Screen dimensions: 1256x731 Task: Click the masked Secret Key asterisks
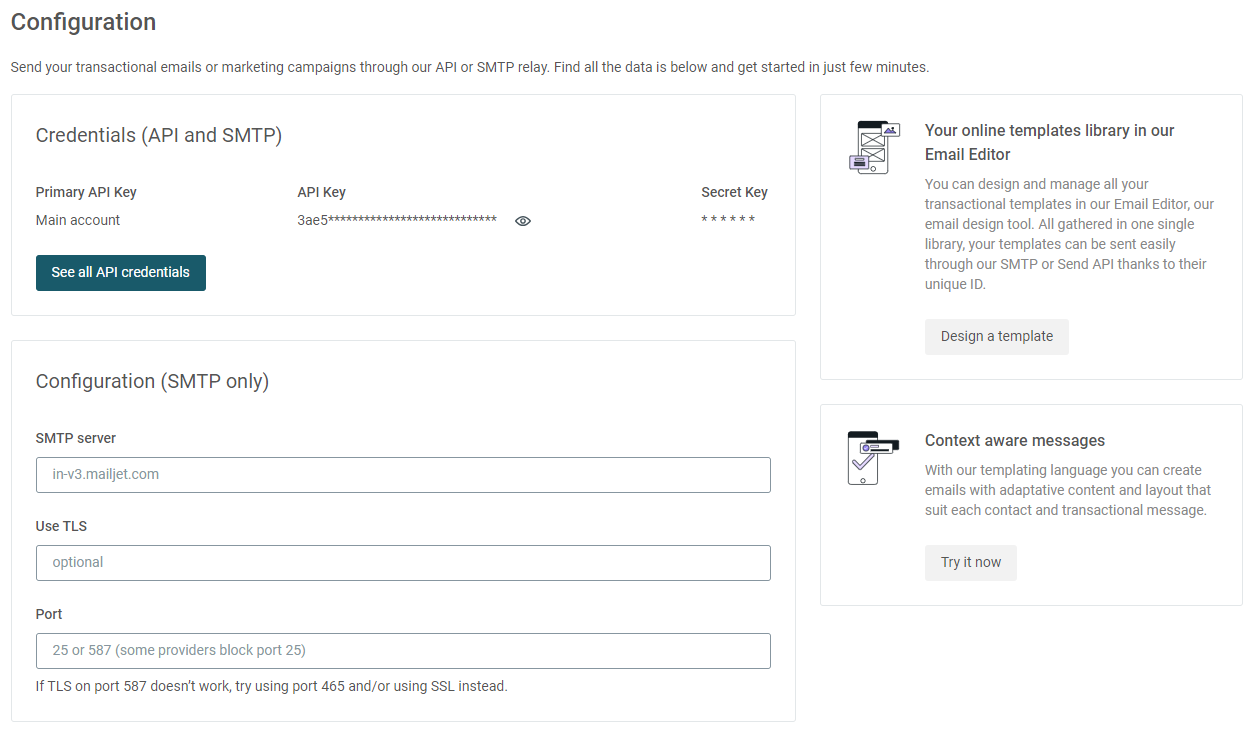(729, 218)
